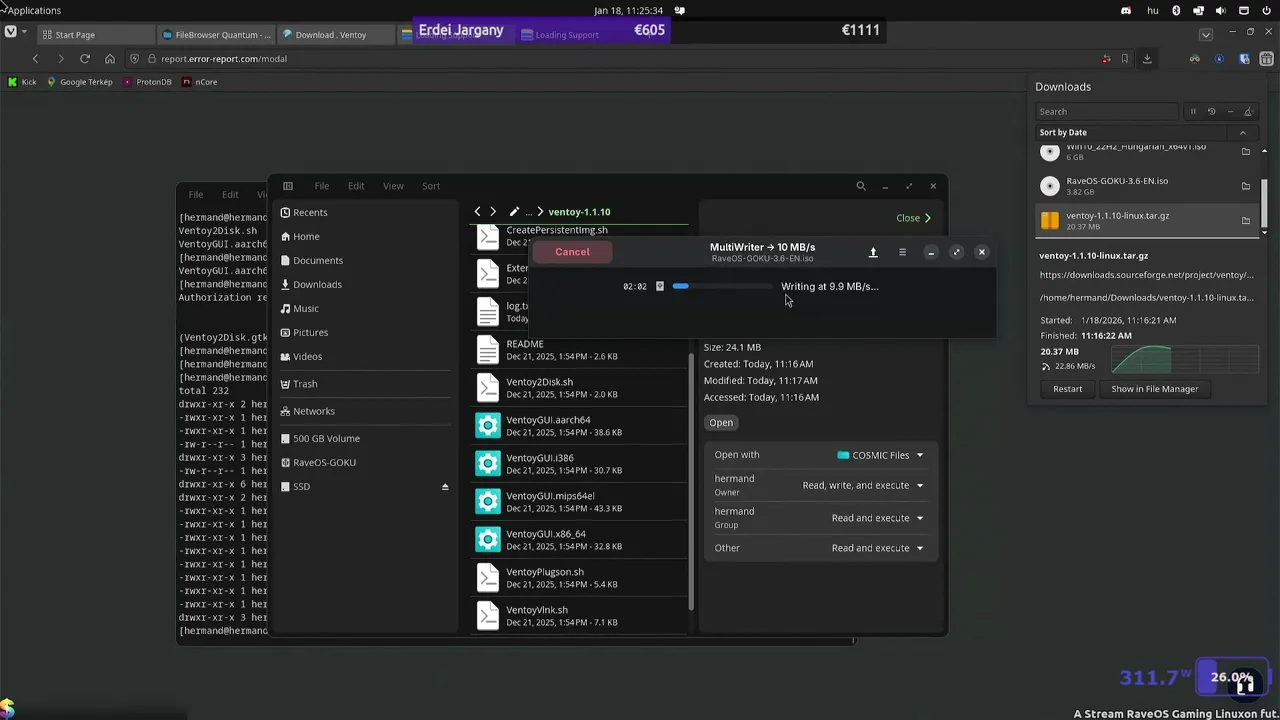This screenshot has height=720, width=1280.
Task: Select the 500 GB Volume drive
Action: (x=364, y=438)
